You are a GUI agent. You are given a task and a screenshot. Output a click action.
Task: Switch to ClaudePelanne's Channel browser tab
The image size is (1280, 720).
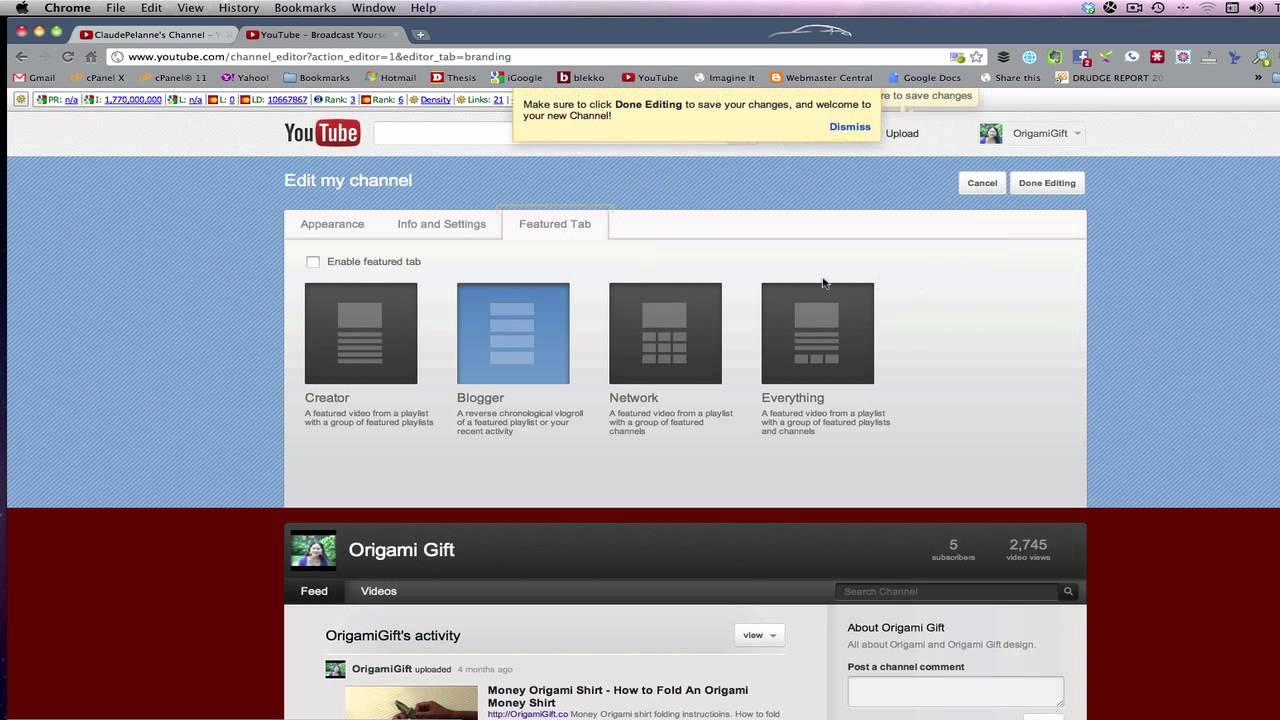point(153,34)
